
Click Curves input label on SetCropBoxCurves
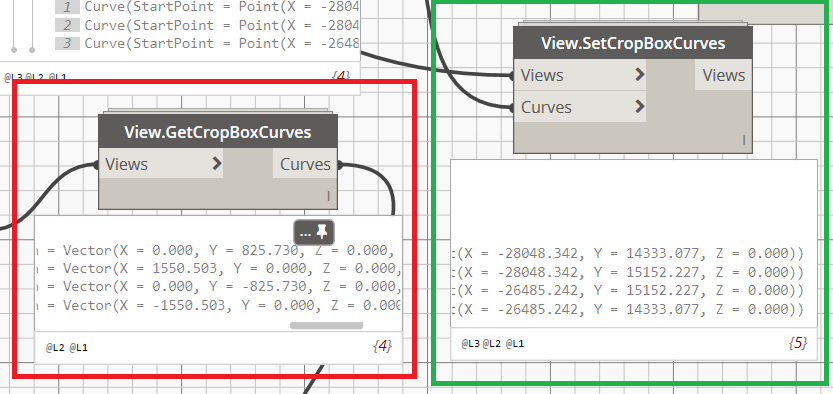[546, 107]
